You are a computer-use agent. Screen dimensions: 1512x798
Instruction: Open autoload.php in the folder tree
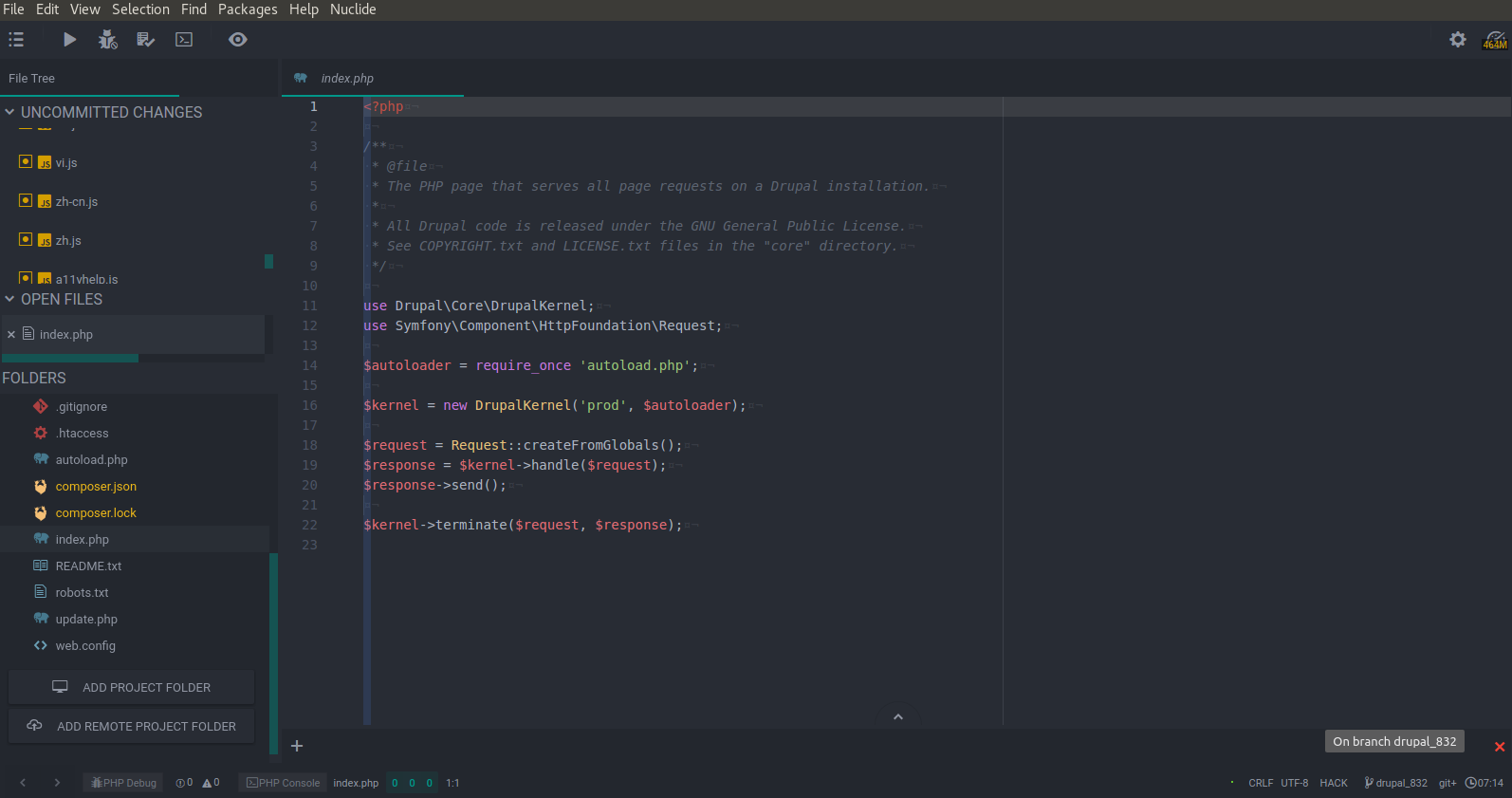coord(91,460)
